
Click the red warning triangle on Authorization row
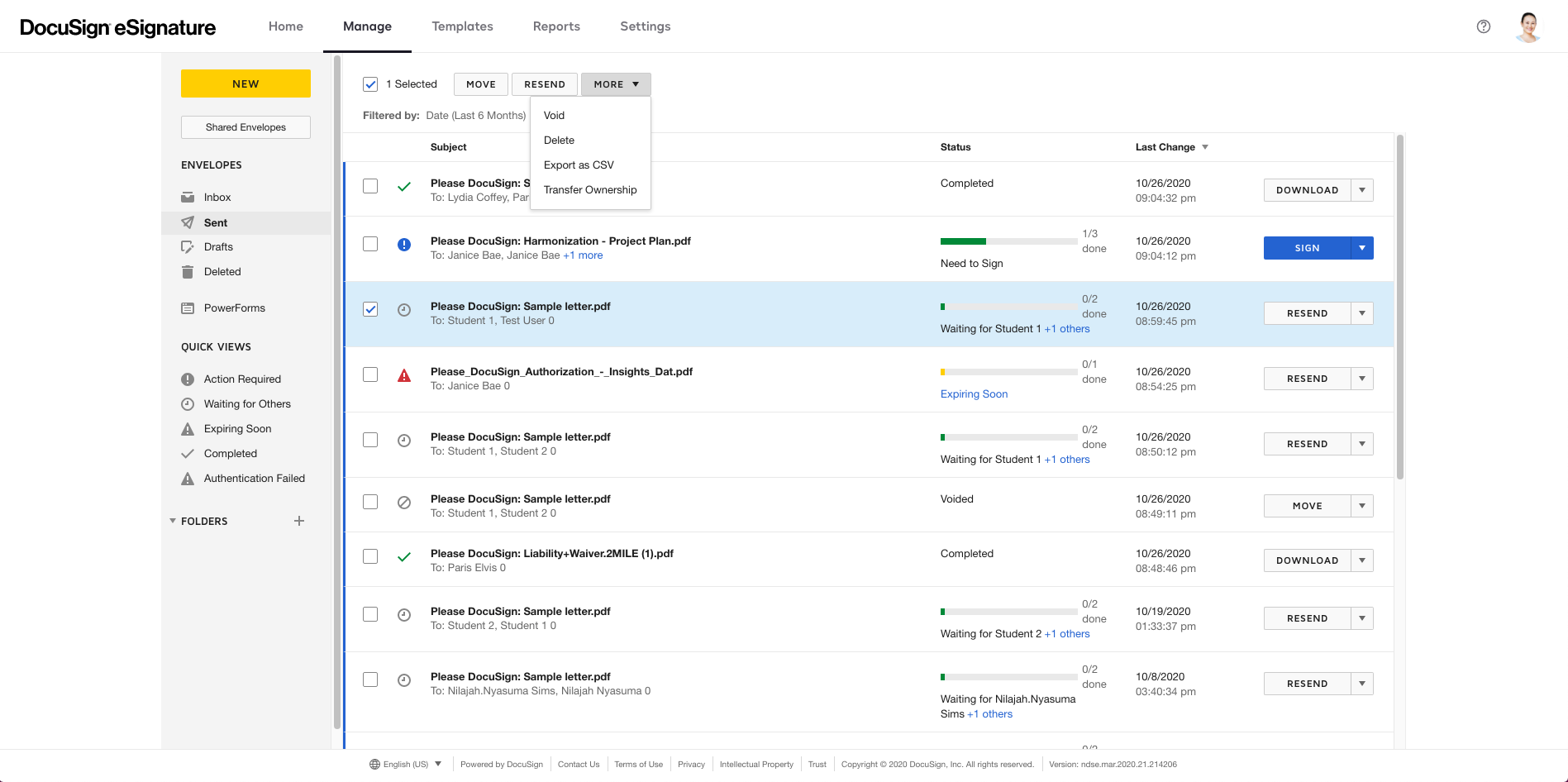pos(404,375)
